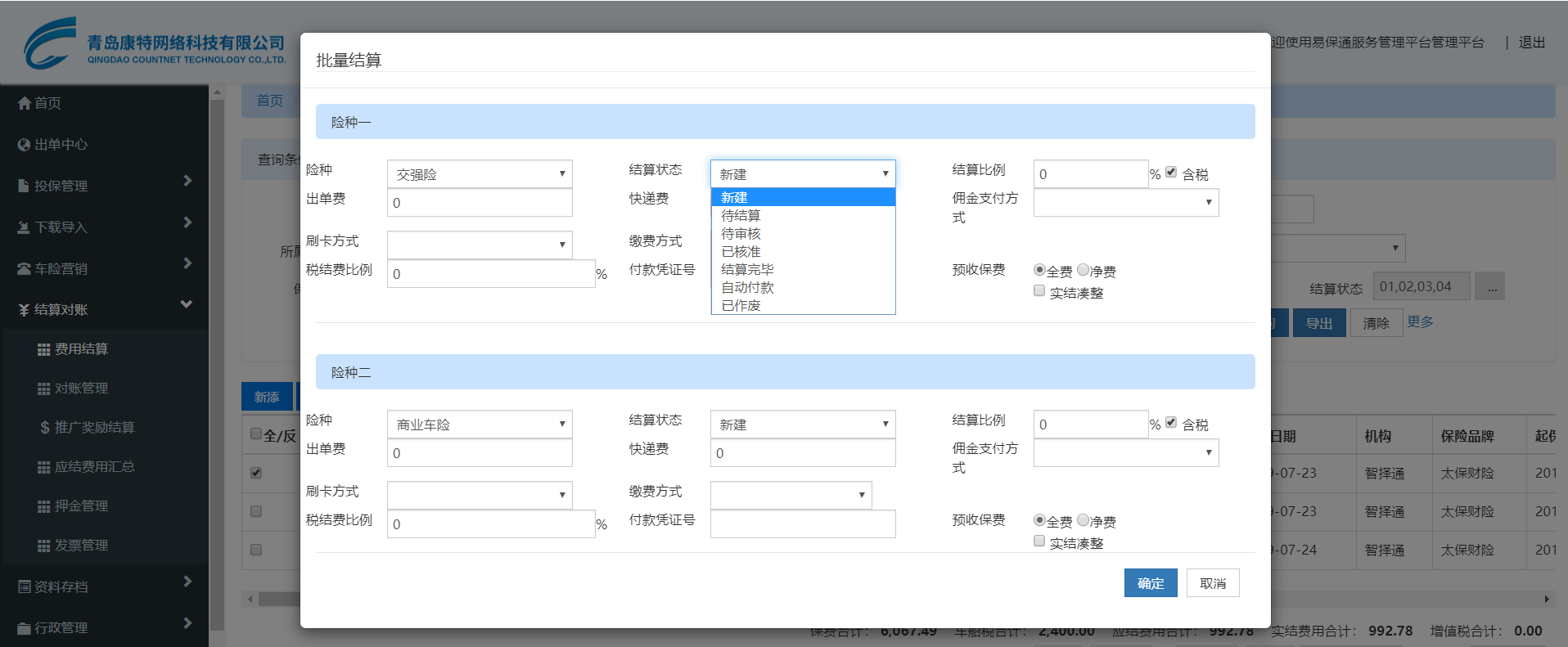Click the 确定 confirm button
This screenshot has height=647, width=1568.
click(x=1150, y=583)
